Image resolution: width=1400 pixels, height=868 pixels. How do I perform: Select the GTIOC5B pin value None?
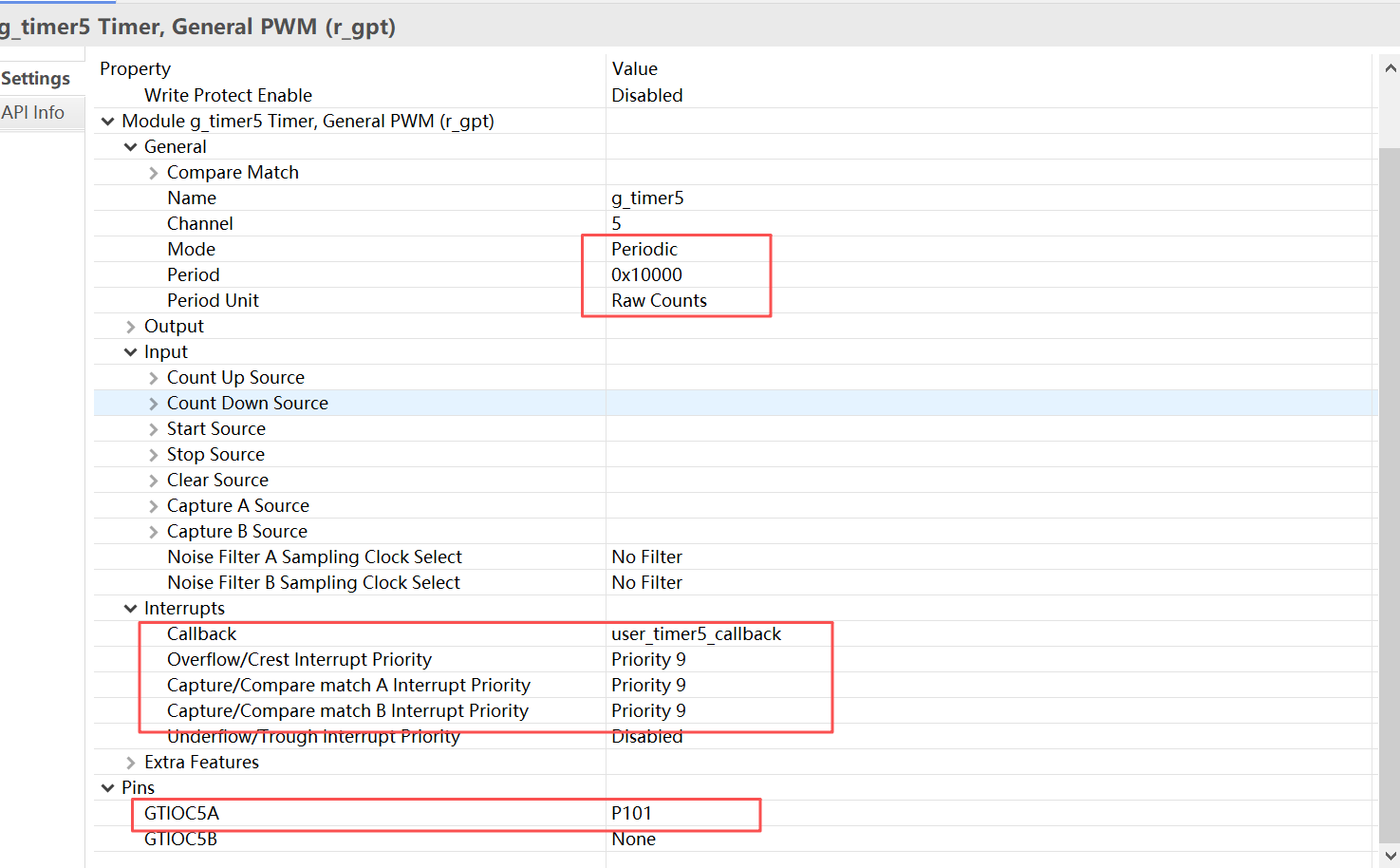[x=633, y=839]
